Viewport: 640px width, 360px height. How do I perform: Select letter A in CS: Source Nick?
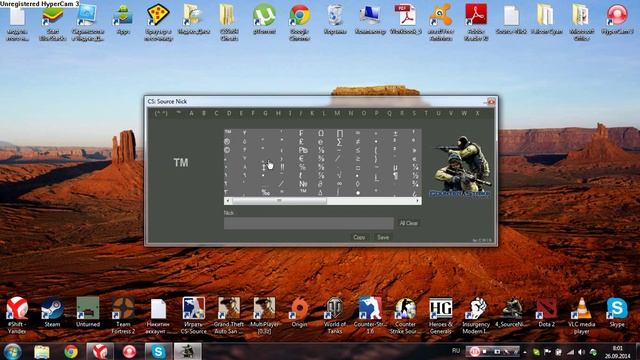click(x=191, y=113)
